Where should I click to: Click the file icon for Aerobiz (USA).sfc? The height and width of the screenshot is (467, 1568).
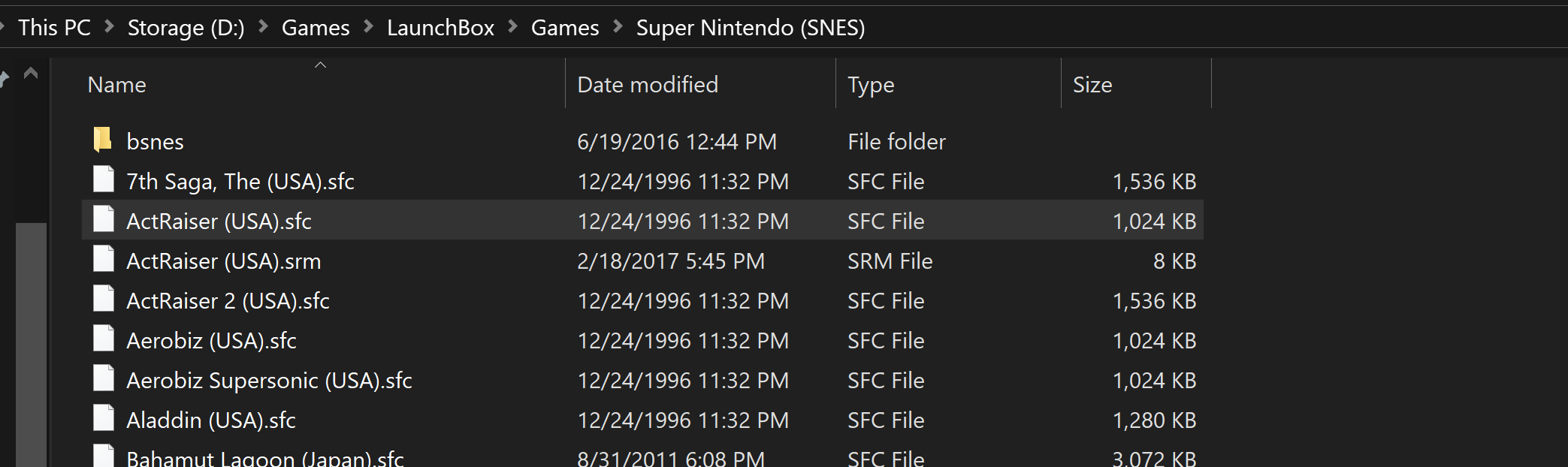[103, 339]
